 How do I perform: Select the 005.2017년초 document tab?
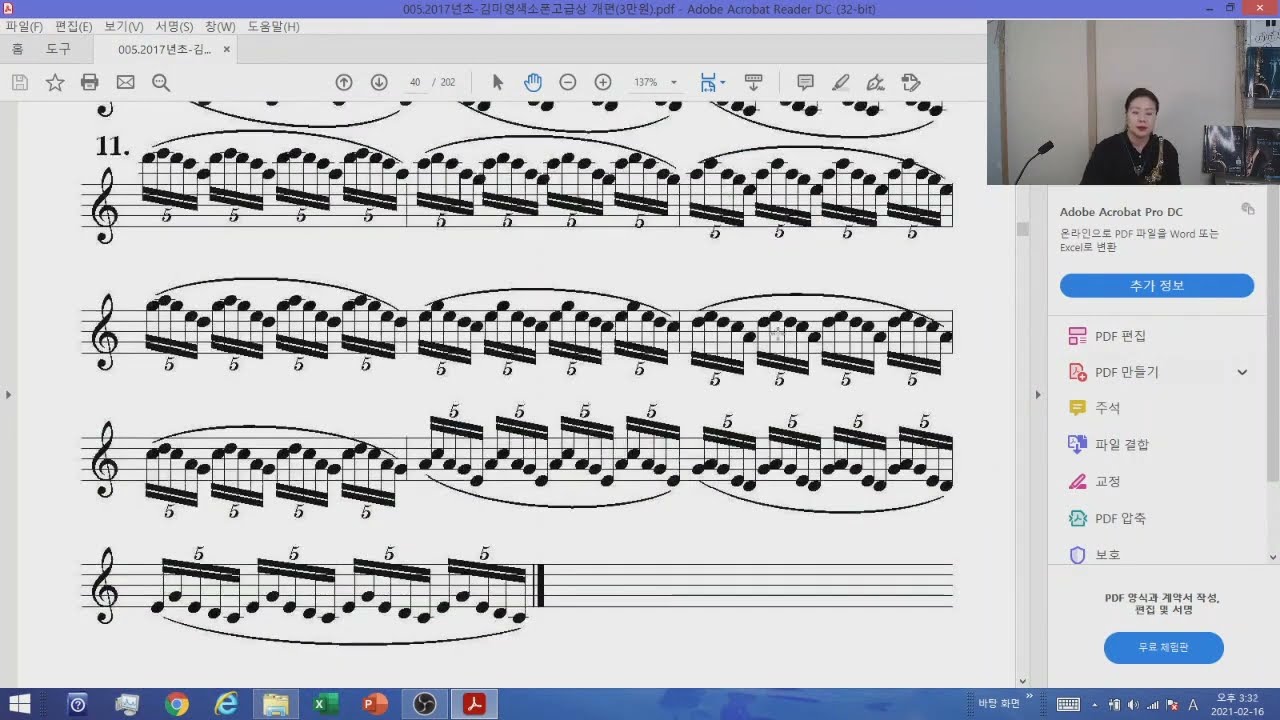click(x=164, y=49)
